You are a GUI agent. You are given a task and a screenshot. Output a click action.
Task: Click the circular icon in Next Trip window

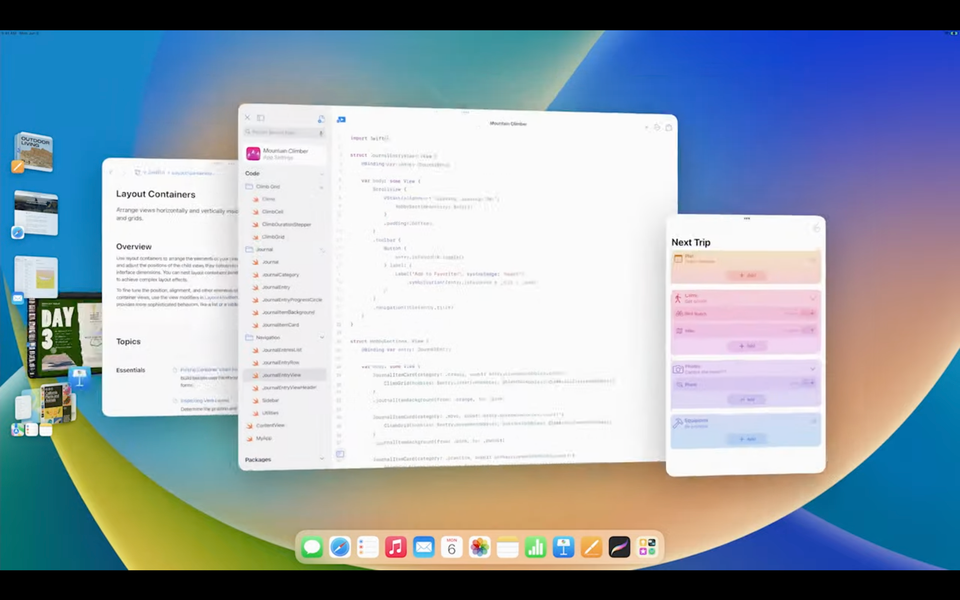[x=816, y=228]
